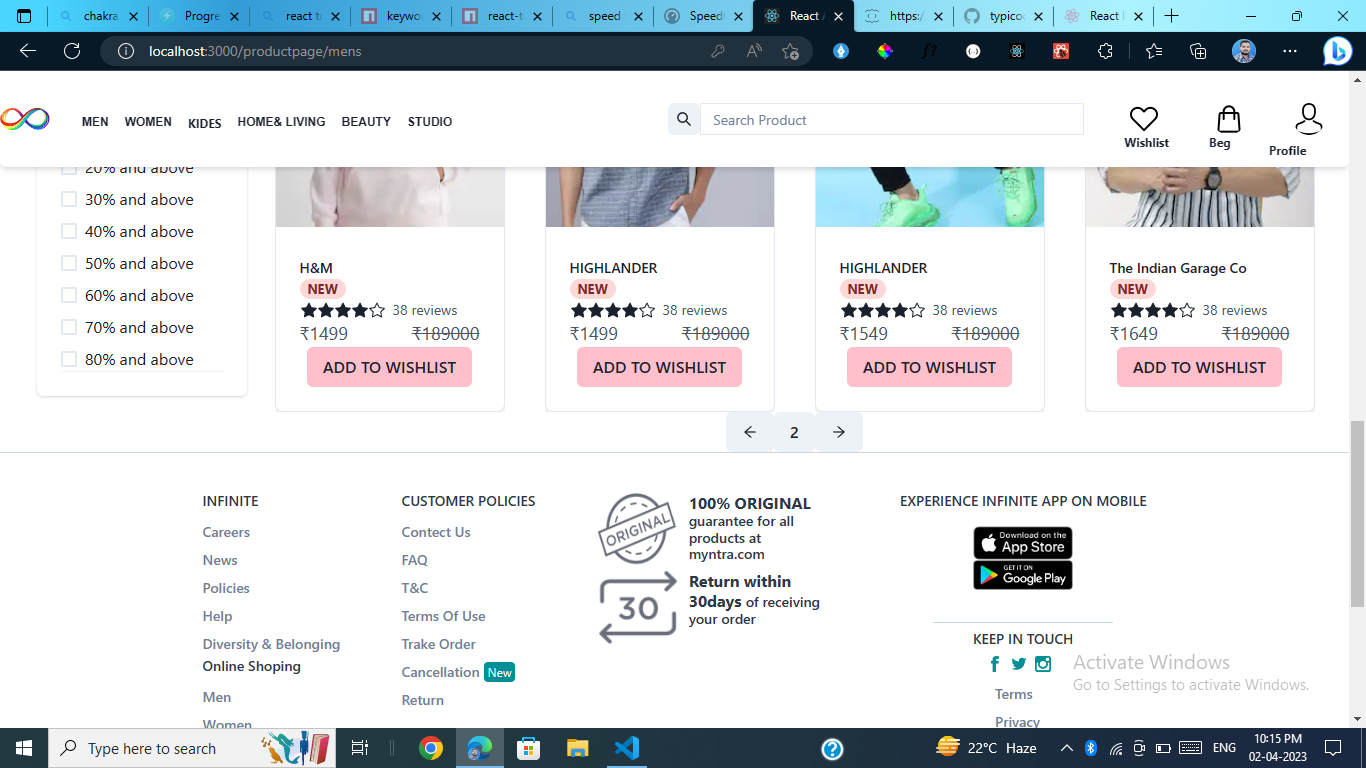Click the browser address bar URL
The image size is (1366, 768).
pos(255,51)
